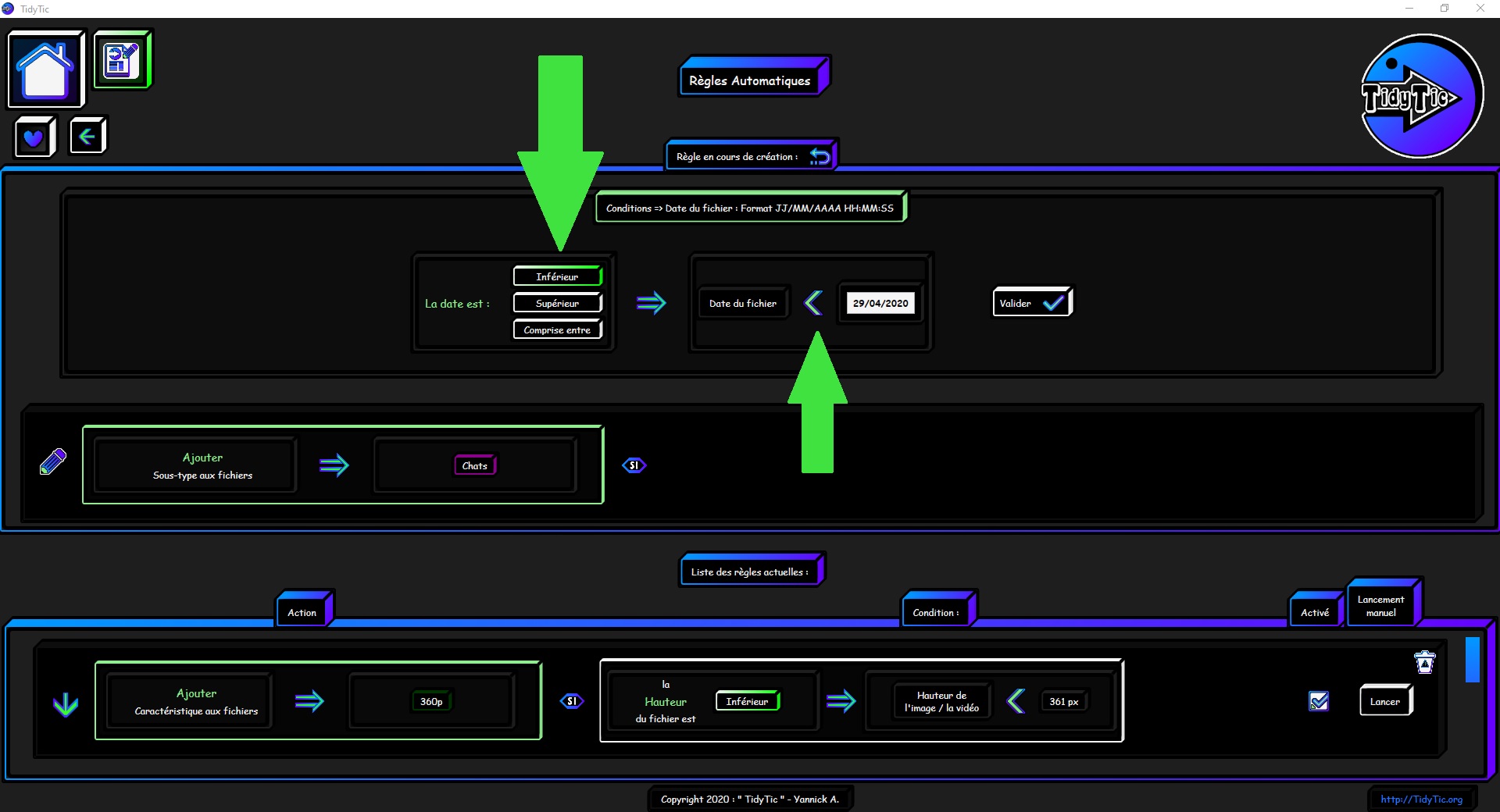The image size is (1500, 812).
Task: Click the blue rules list scrollbar thumb
Action: pyautogui.click(x=1473, y=660)
